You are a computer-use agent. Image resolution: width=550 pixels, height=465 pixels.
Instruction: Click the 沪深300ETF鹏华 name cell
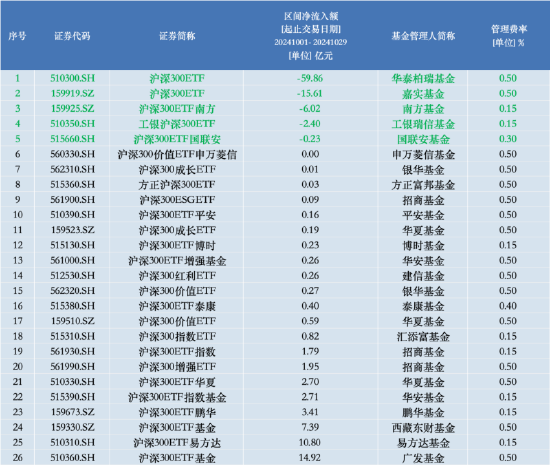pos(177,412)
